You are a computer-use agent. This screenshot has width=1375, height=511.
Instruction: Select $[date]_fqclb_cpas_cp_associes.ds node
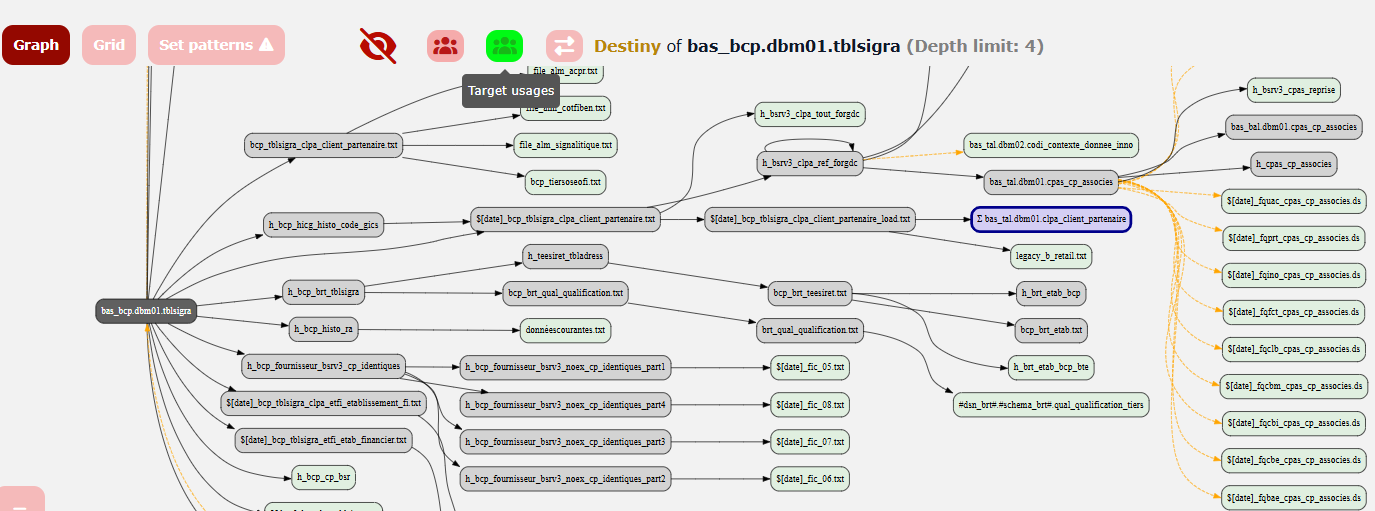coord(1294,349)
